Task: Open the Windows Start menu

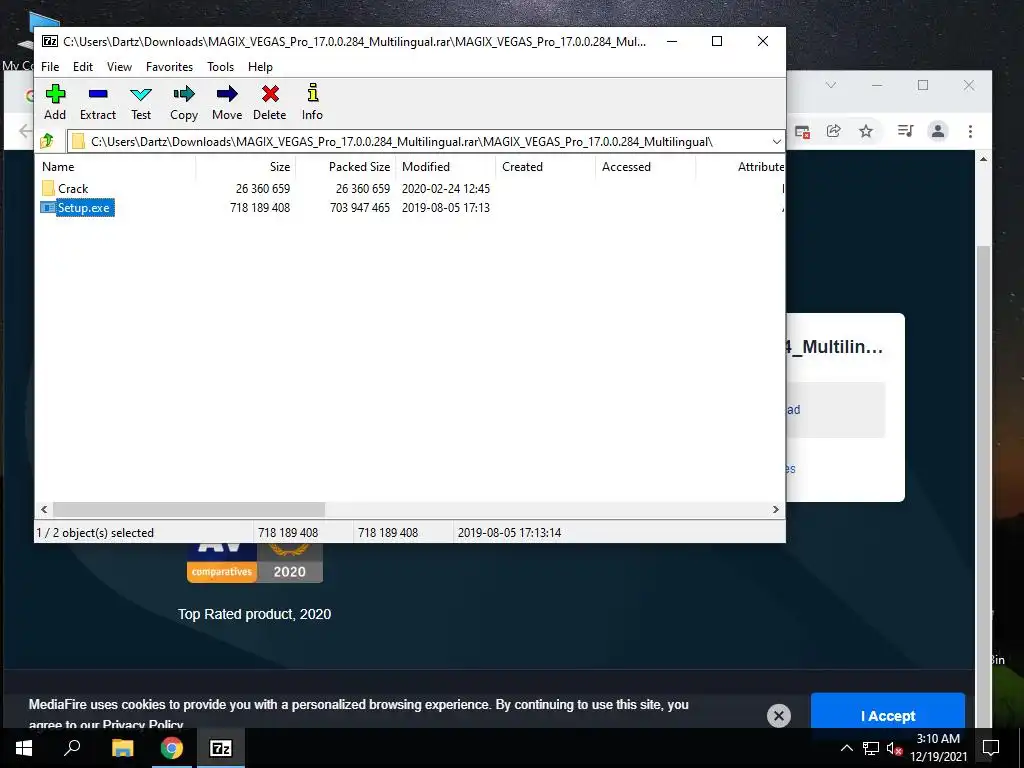Action: 24,748
